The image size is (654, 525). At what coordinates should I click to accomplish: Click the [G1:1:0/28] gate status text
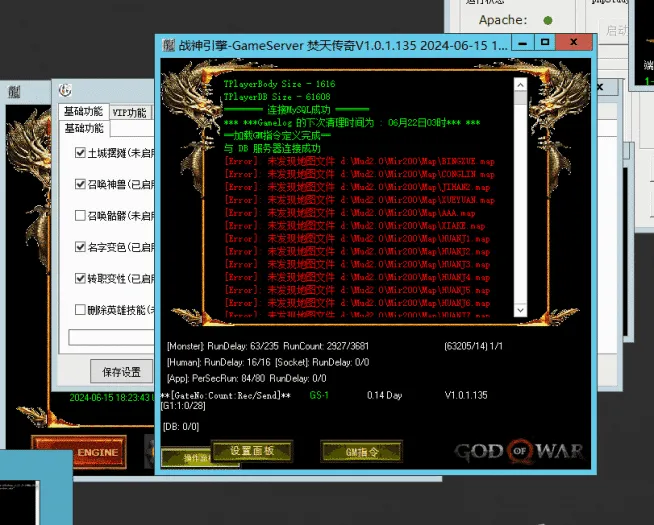(x=183, y=405)
